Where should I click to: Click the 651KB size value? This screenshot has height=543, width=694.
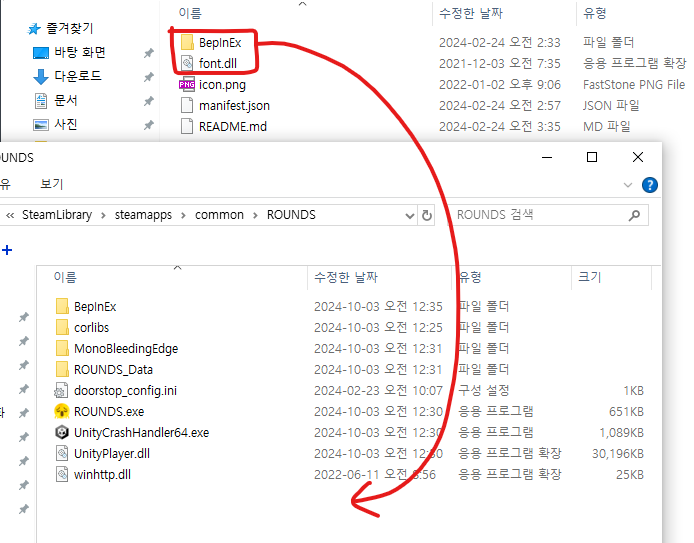(626, 412)
